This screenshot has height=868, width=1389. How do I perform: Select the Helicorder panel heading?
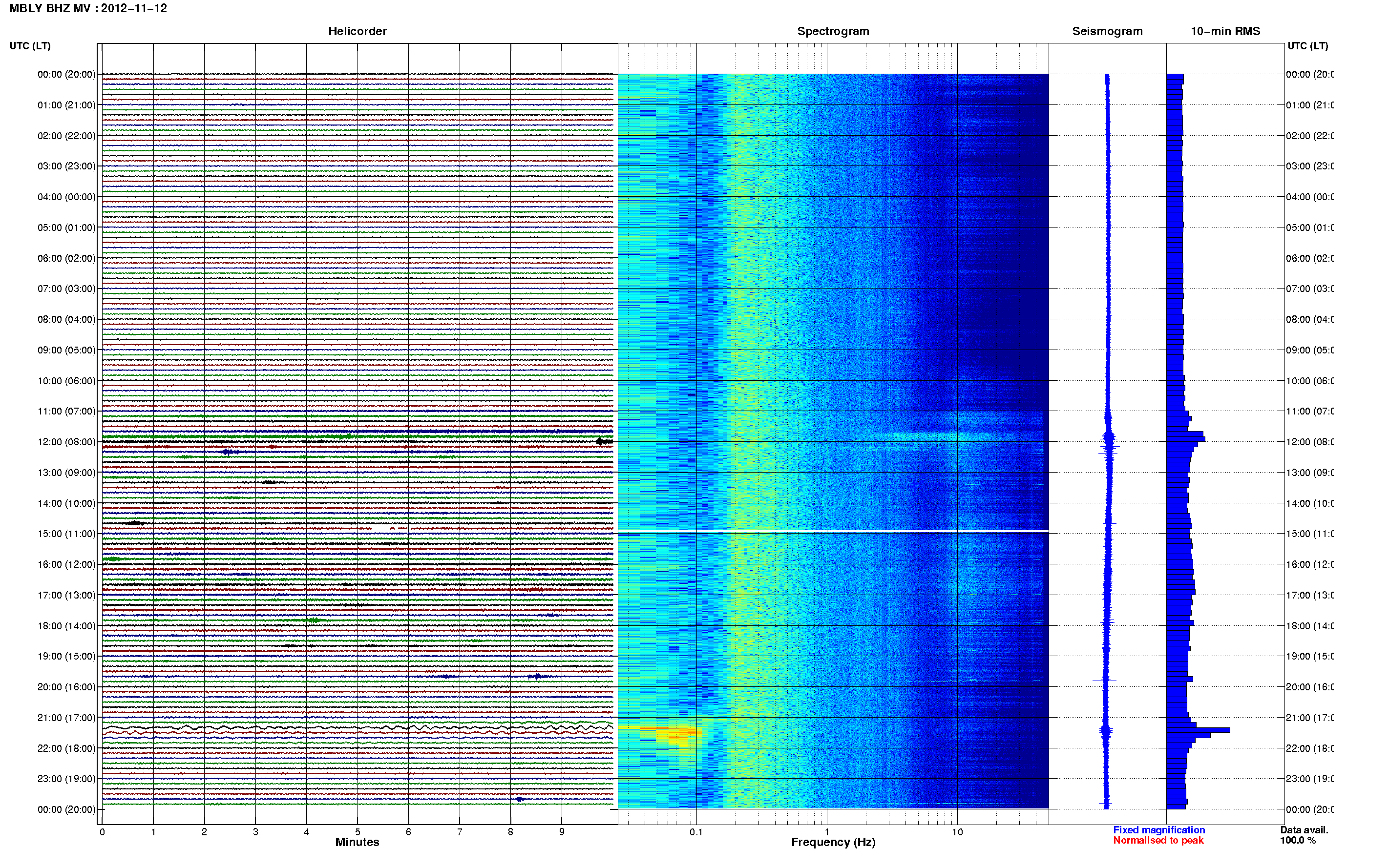(357, 31)
